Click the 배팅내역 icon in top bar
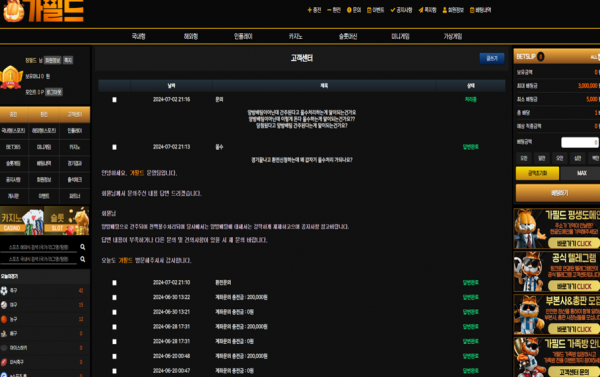600x377 pixels. coord(472,10)
